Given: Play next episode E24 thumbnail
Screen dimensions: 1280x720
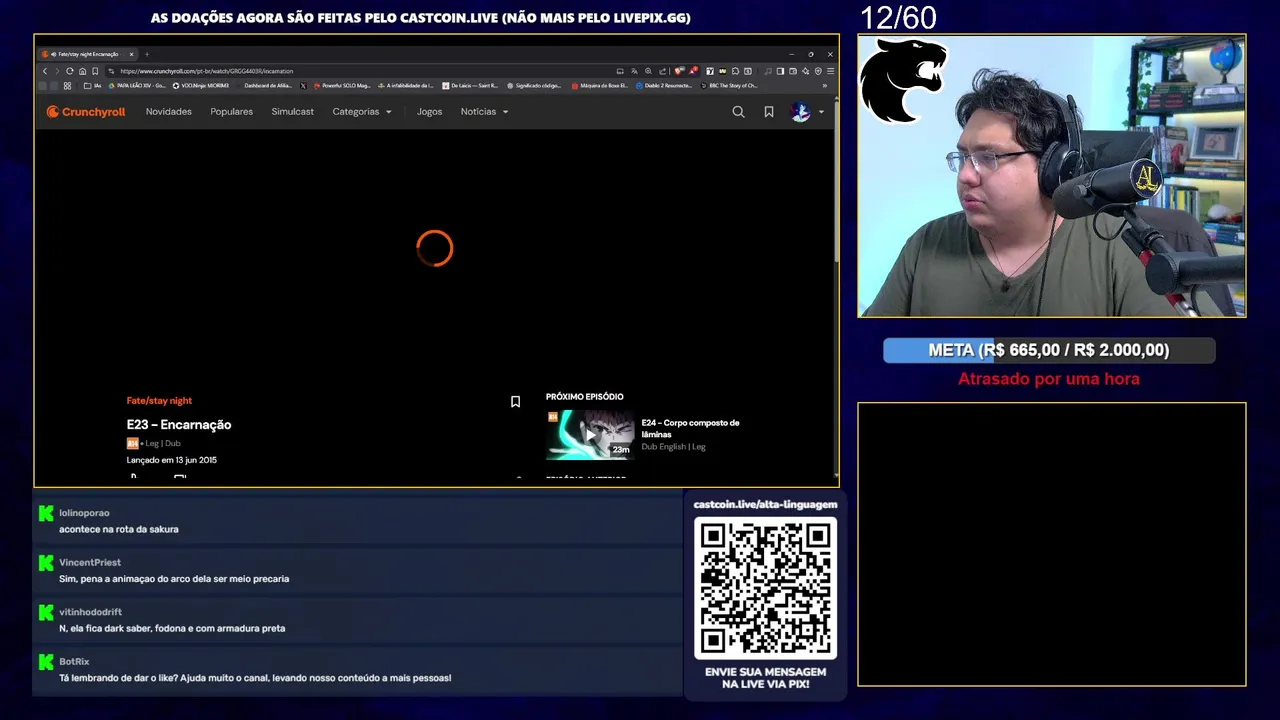Looking at the screenshot, I should point(590,435).
